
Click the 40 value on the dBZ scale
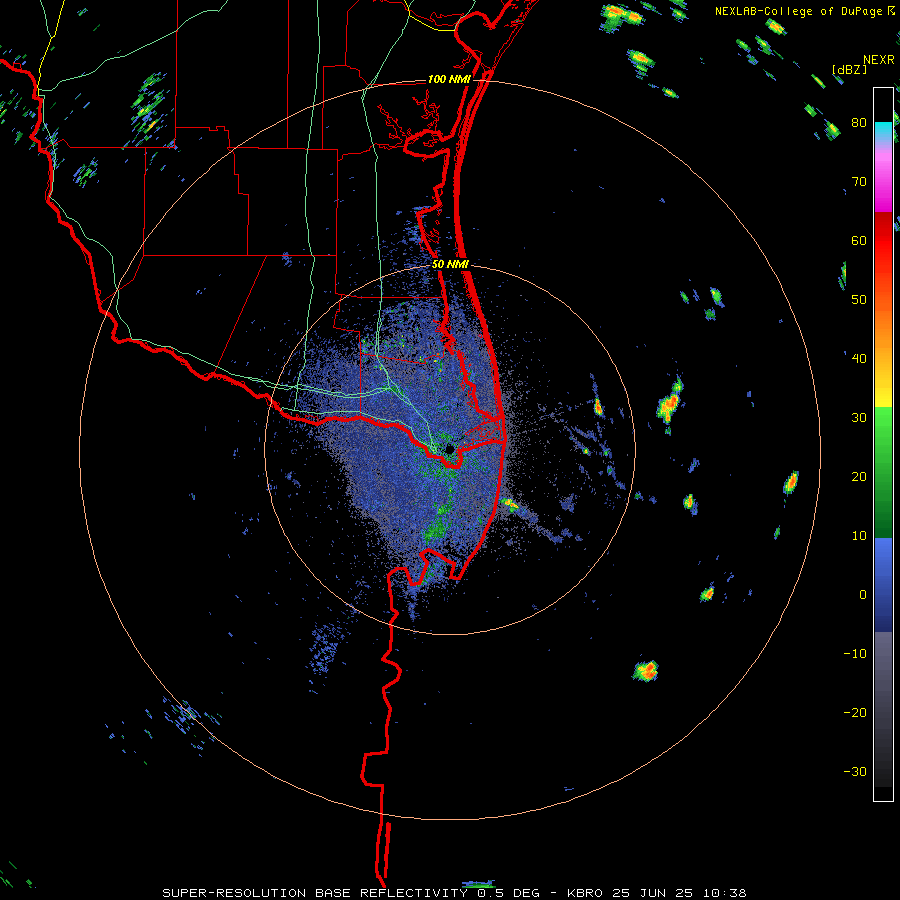[859, 359]
